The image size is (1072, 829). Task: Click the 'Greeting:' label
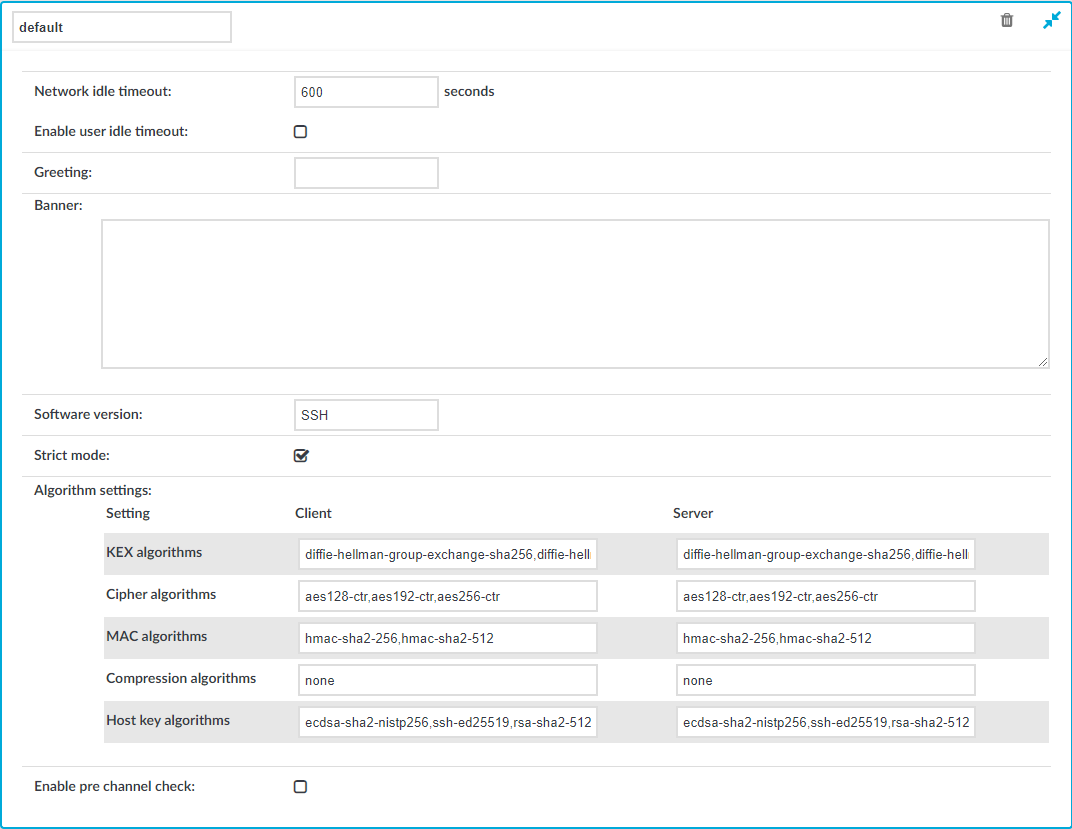(x=63, y=172)
